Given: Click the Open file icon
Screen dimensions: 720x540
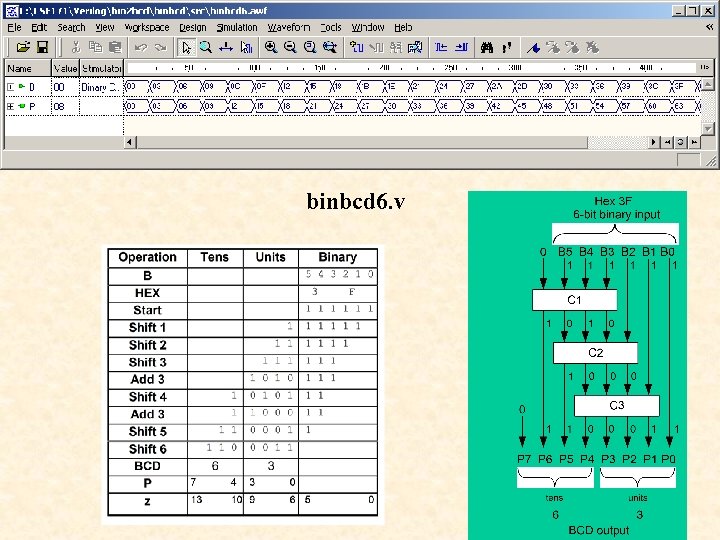Looking at the screenshot, I should 23,47.
